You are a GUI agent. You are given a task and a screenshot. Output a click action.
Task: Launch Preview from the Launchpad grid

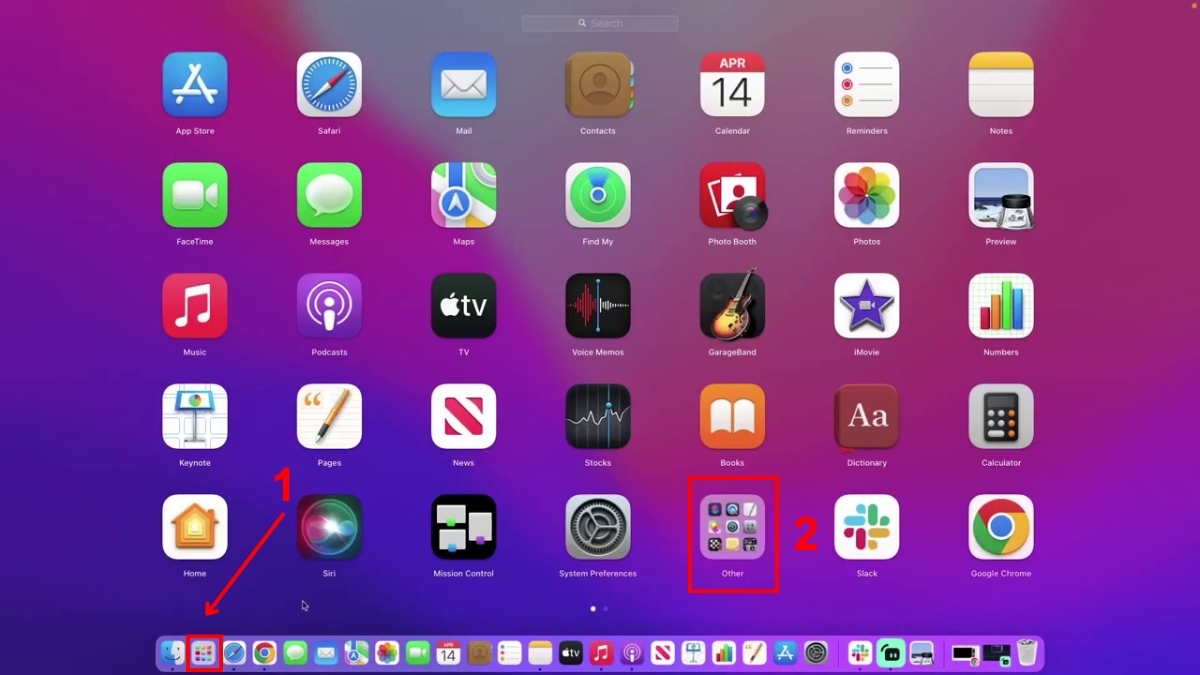(x=1001, y=195)
